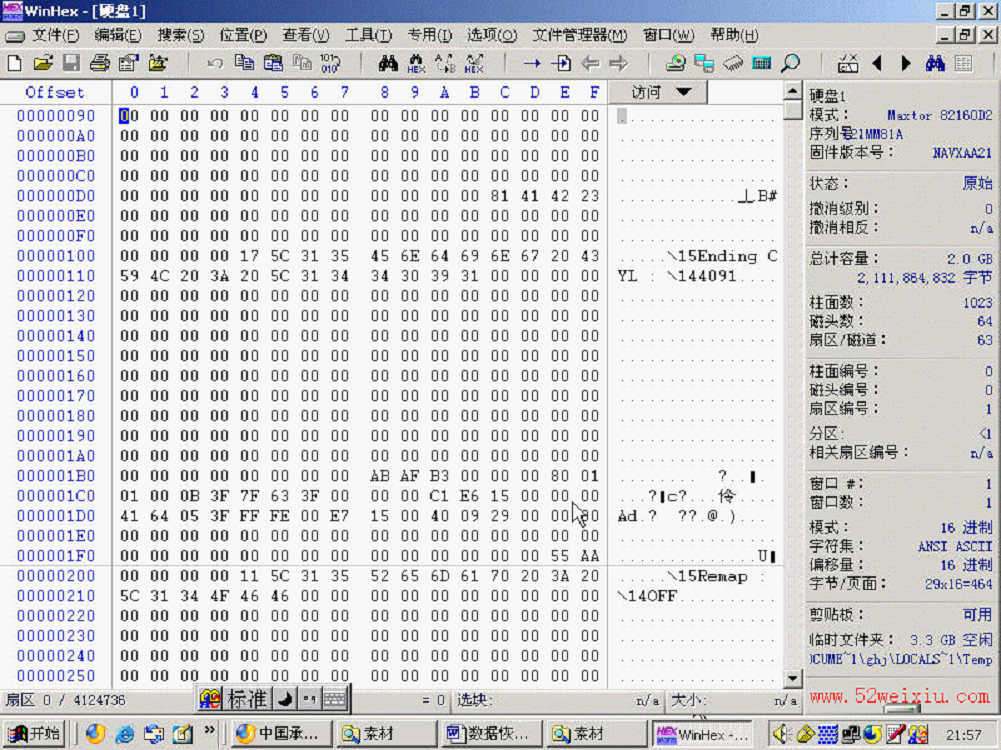Open the 窗口(W) menu
This screenshot has width=1001, height=750.
[x=668, y=35]
